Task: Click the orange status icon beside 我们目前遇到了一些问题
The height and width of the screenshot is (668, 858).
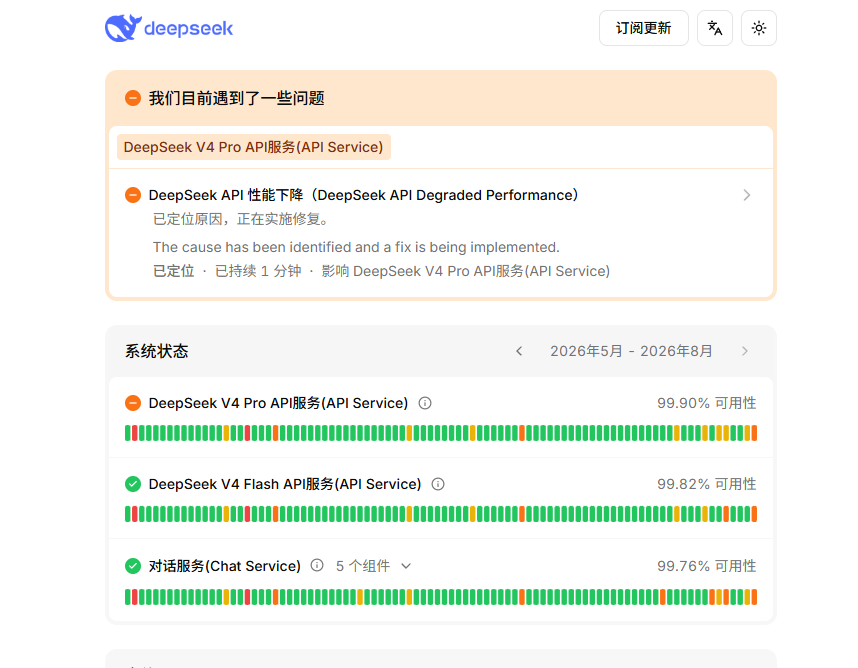Action: (x=133, y=98)
